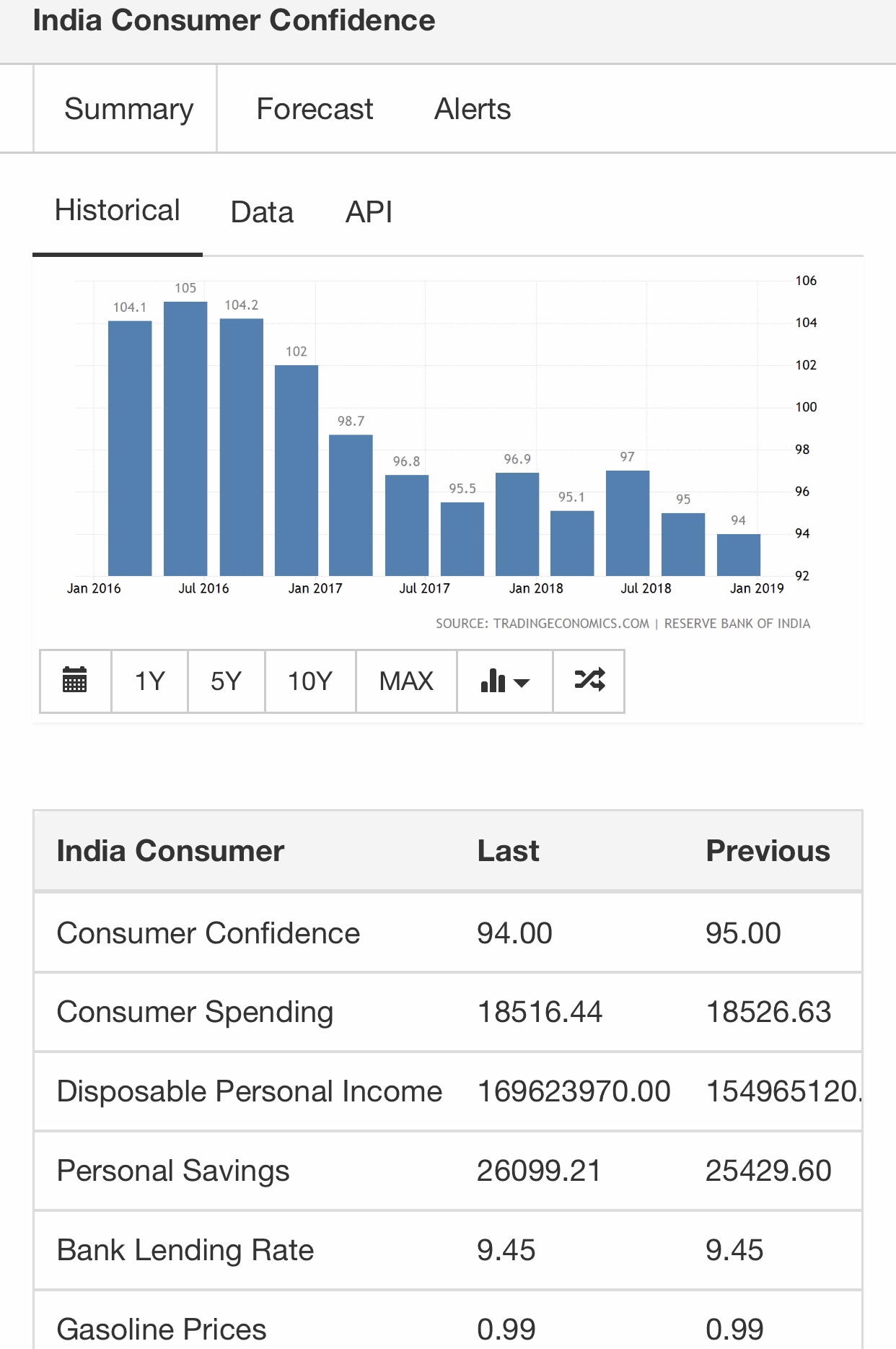Screen dimensions: 896x1349
Task: Click the shuffle compare icon
Action: click(589, 681)
